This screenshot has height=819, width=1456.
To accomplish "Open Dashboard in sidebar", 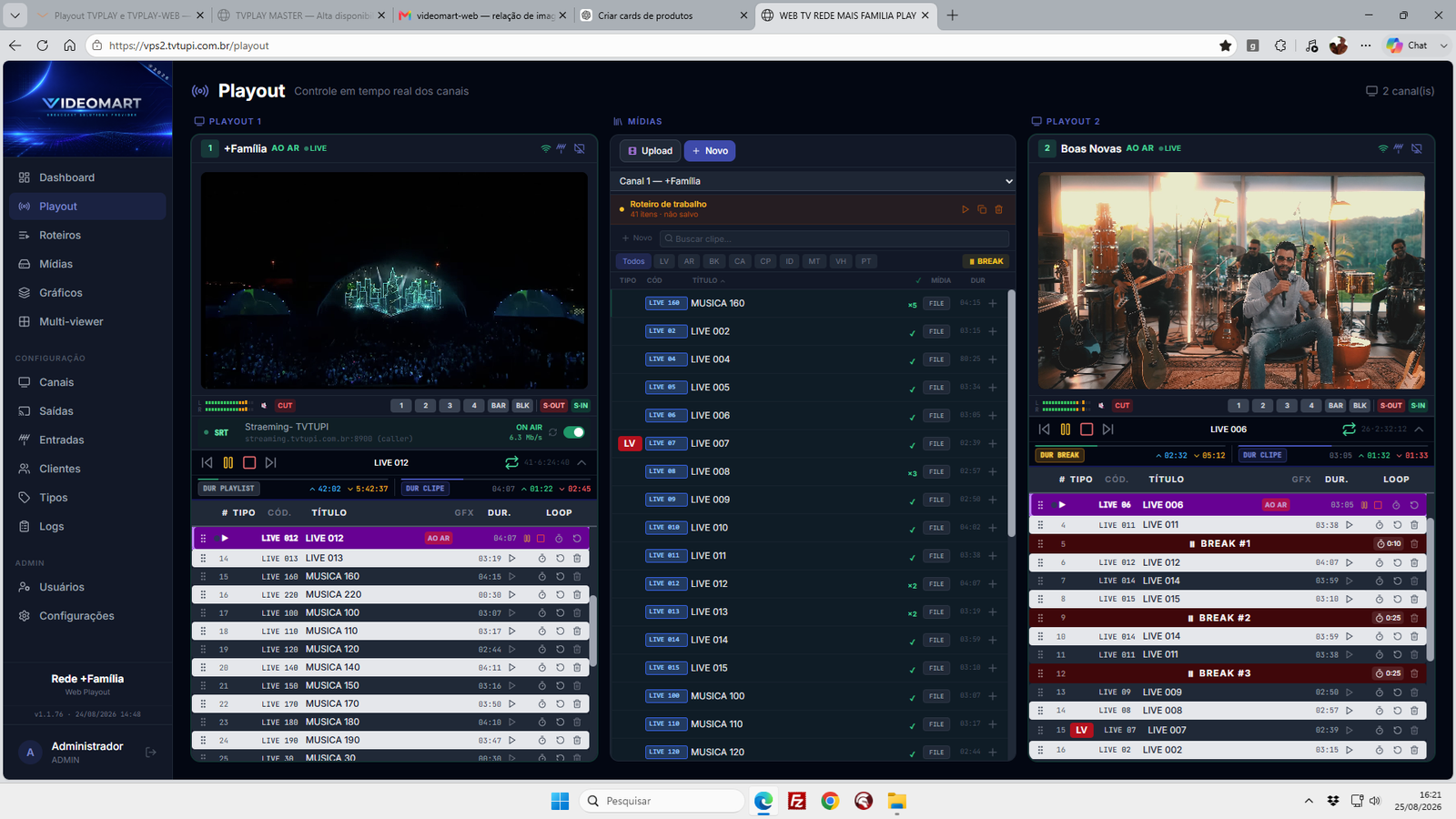I will click(x=87, y=177).
